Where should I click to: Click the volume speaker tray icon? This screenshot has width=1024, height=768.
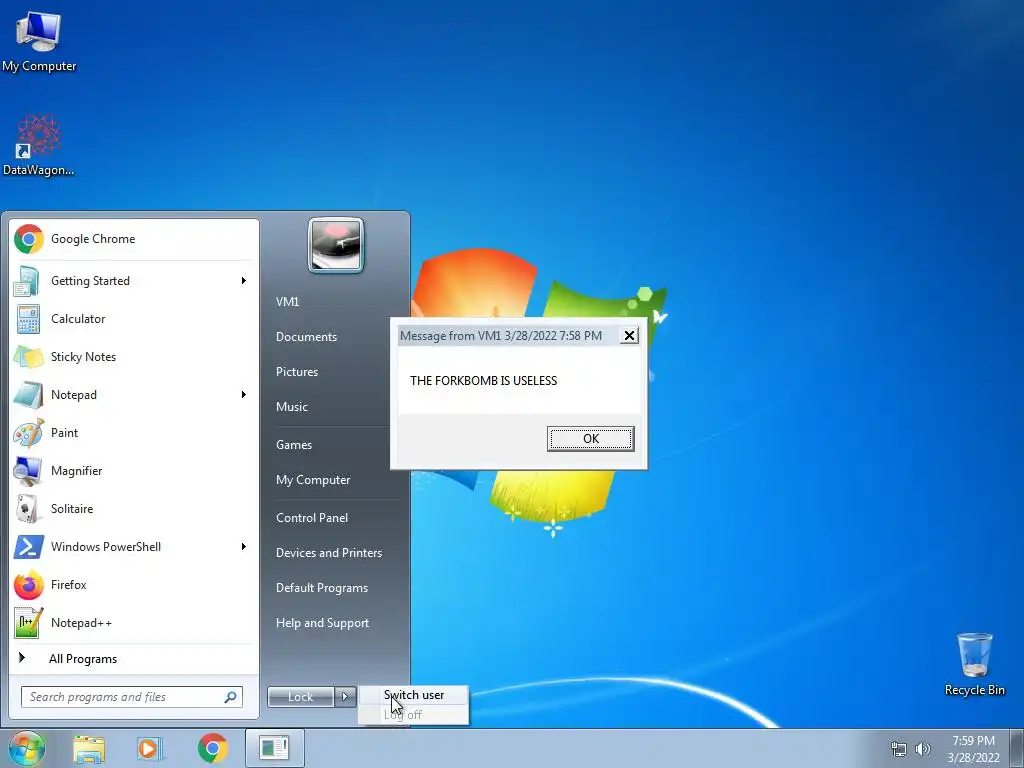[x=922, y=749]
